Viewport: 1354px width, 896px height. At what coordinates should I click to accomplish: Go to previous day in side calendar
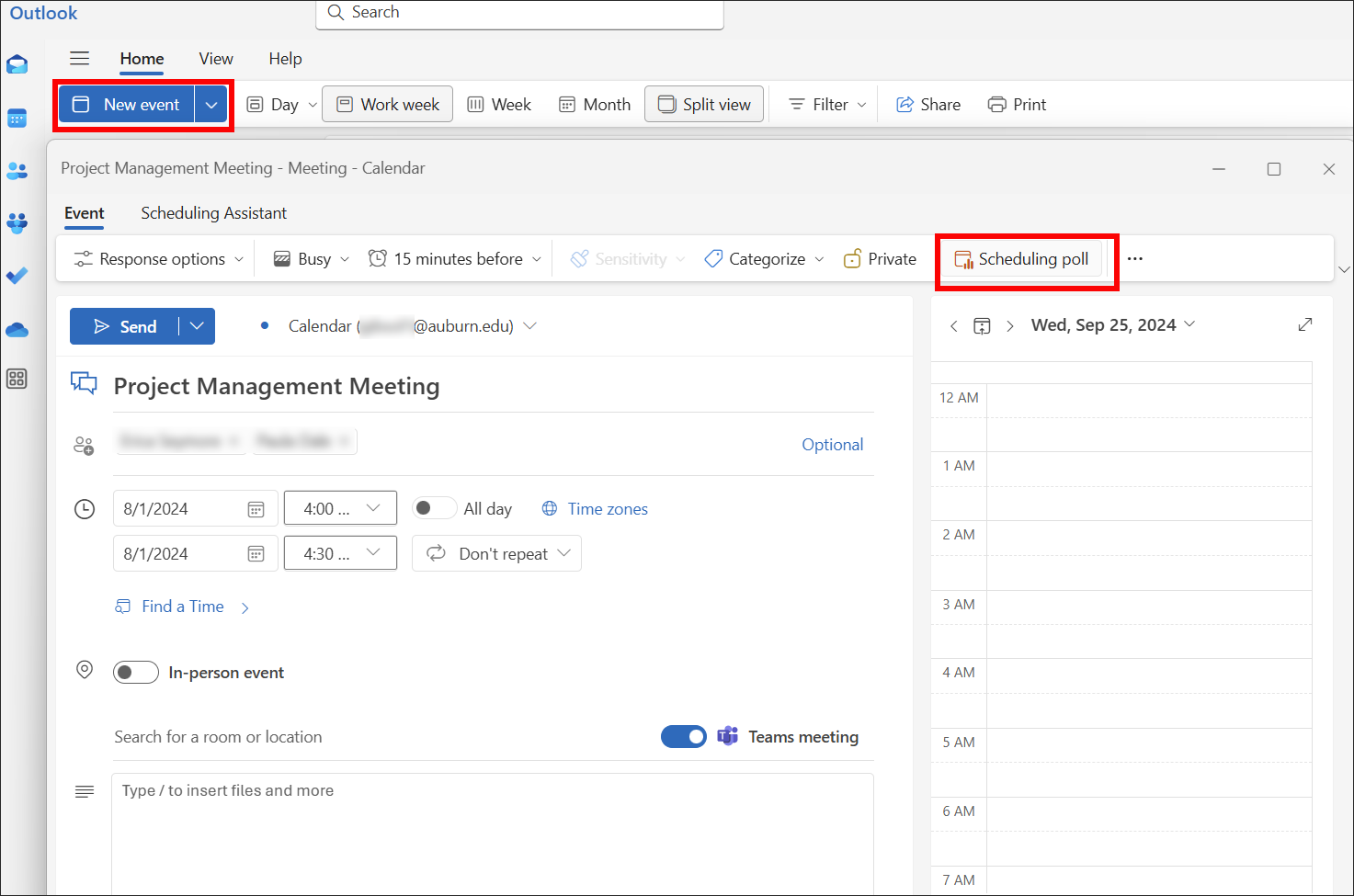coord(954,326)
